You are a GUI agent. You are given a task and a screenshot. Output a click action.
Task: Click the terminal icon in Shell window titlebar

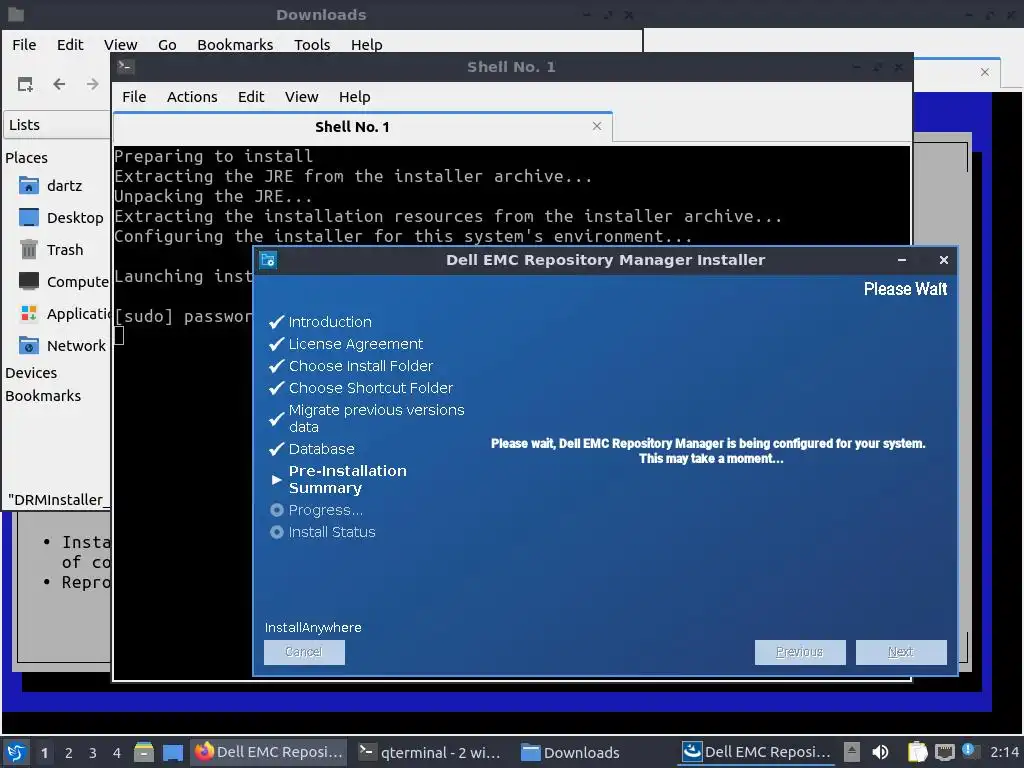(x=126, y=67)
